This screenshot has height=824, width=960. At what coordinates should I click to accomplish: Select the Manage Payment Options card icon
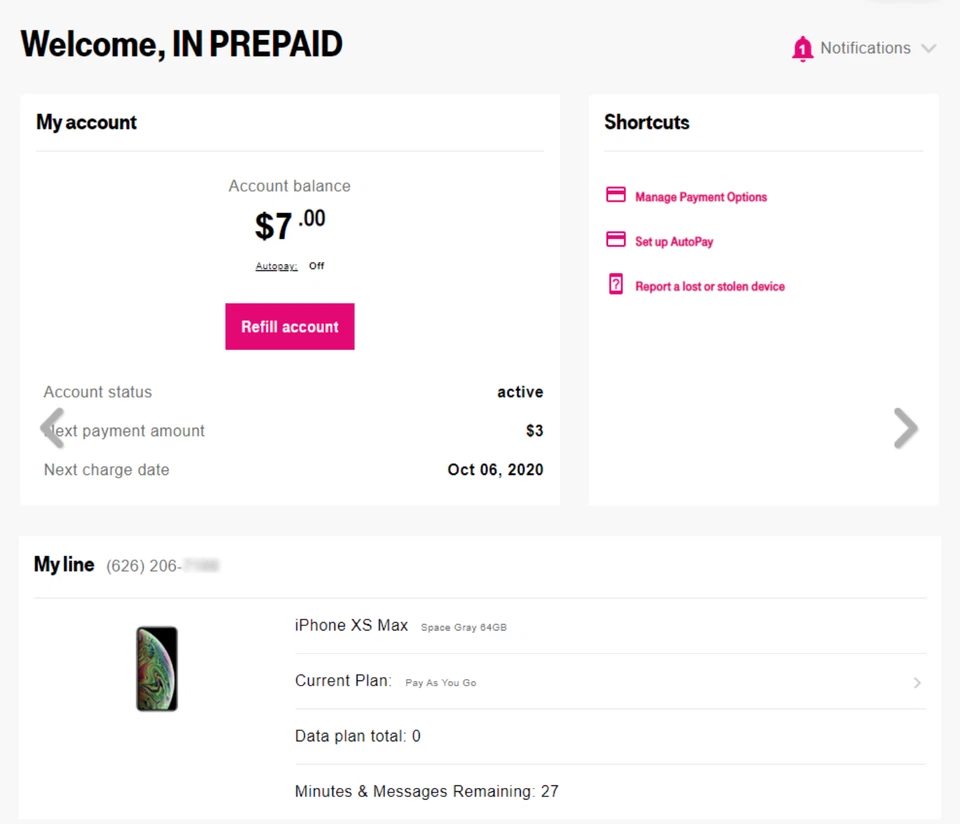(x=615, y=194)
